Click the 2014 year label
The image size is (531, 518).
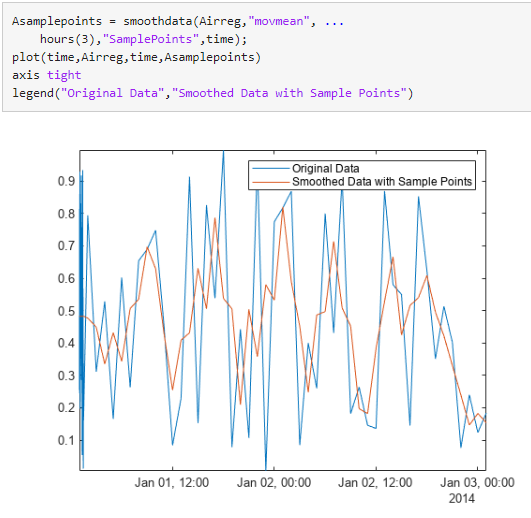click(462, 498)
